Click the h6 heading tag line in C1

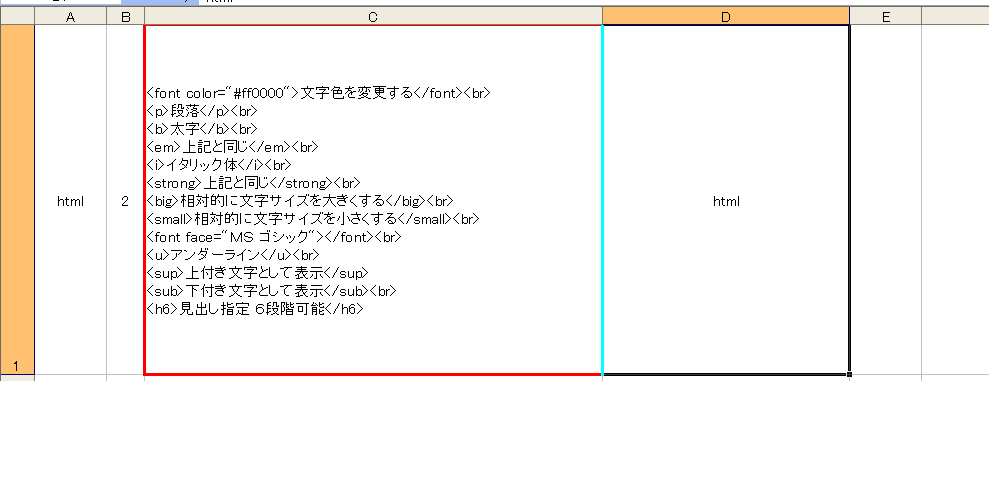254,309
